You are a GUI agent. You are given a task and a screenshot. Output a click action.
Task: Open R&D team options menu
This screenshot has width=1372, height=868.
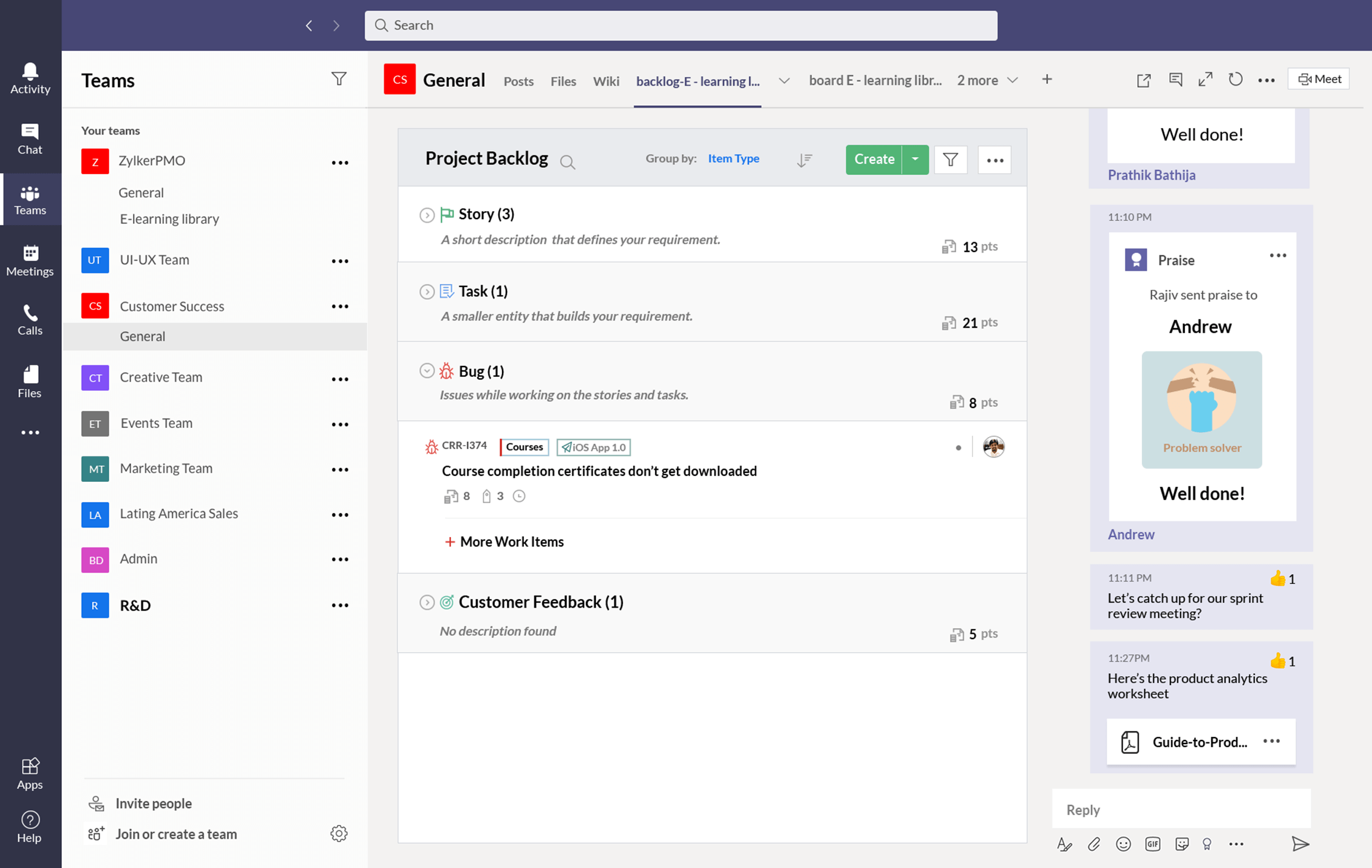(x=340, y=605)
